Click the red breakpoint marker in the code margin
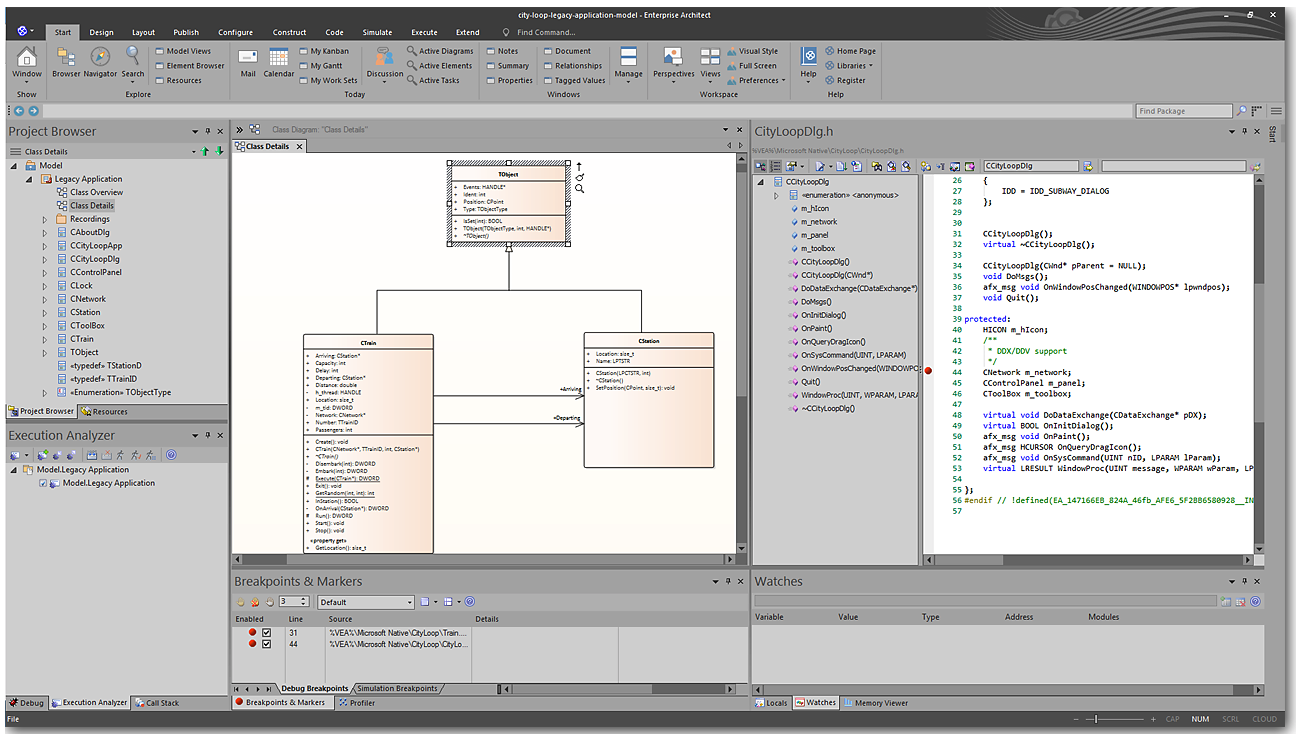The height and width of the screenshot is (734, 1296). tap(929, 371)
